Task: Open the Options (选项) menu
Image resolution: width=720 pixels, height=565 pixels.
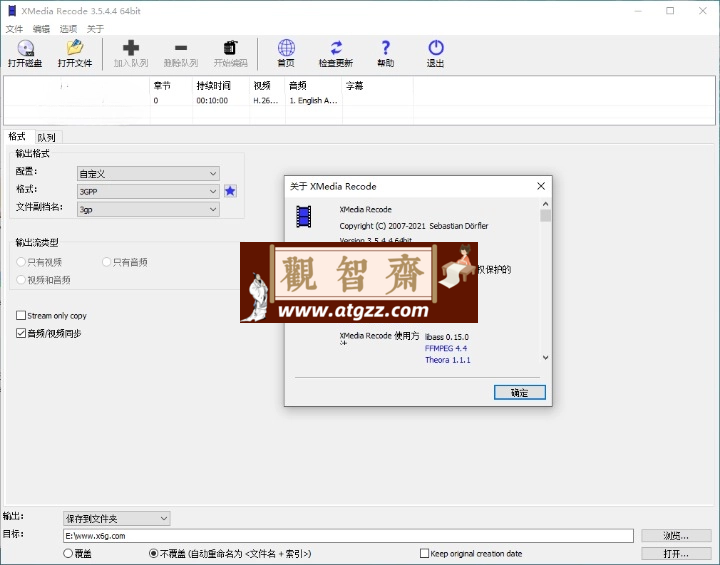Action: click(x=68, y=29)
